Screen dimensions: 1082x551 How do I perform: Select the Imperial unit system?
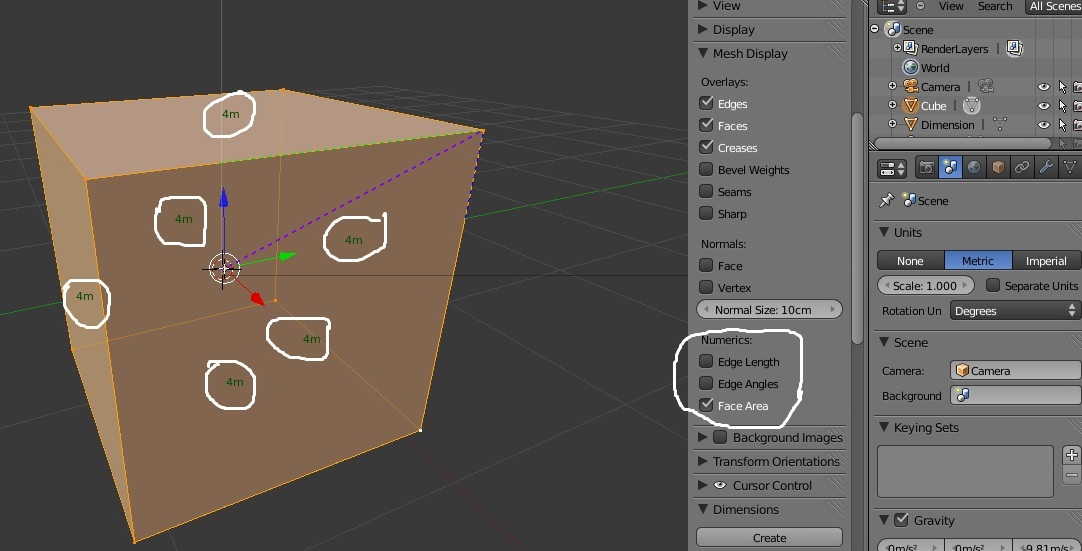(x=1046, y=260)
